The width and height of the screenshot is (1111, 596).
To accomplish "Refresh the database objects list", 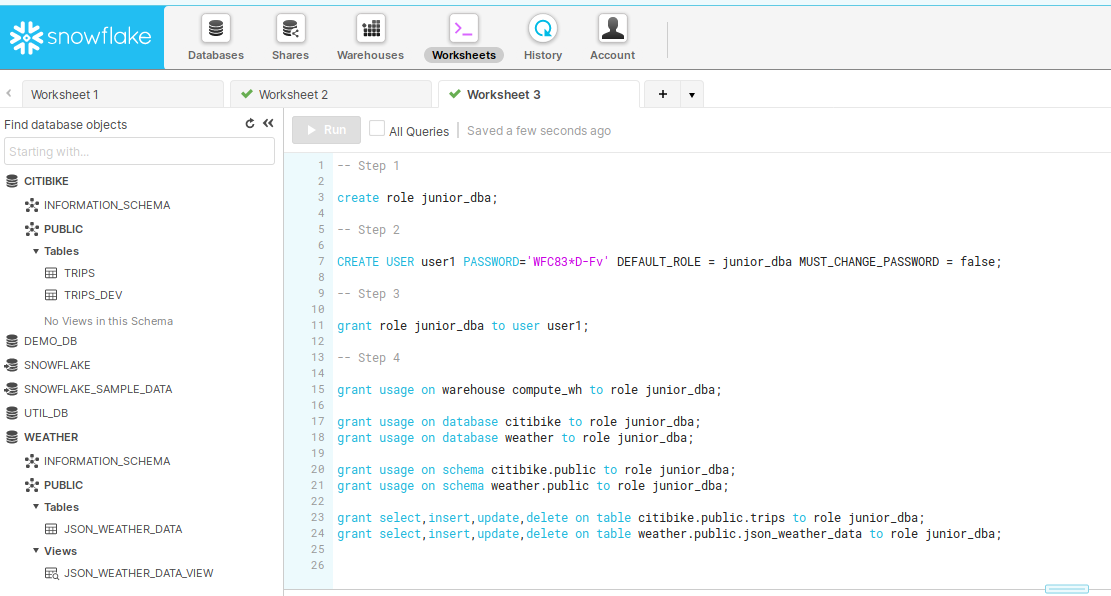I will tap(250, 124).
